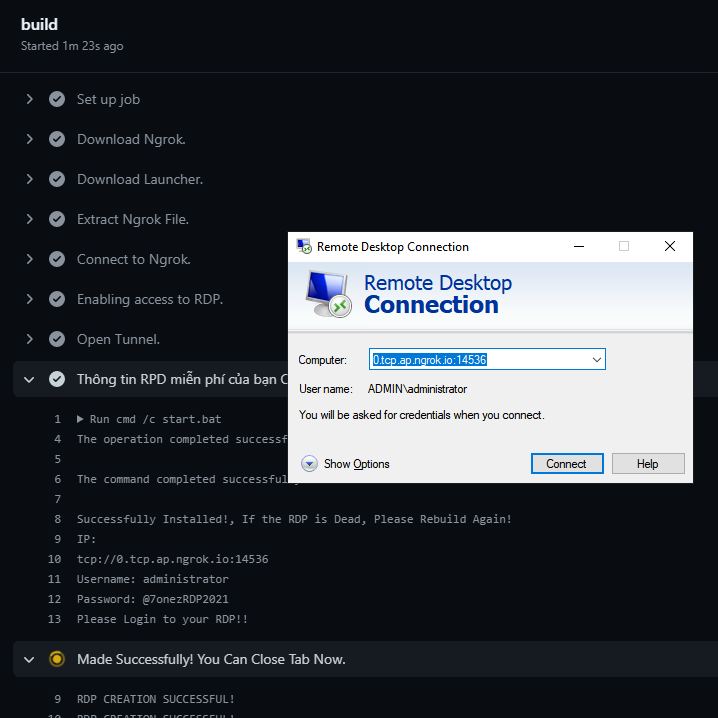Open the Connect to Ngrok. step label

click(134, 259)
